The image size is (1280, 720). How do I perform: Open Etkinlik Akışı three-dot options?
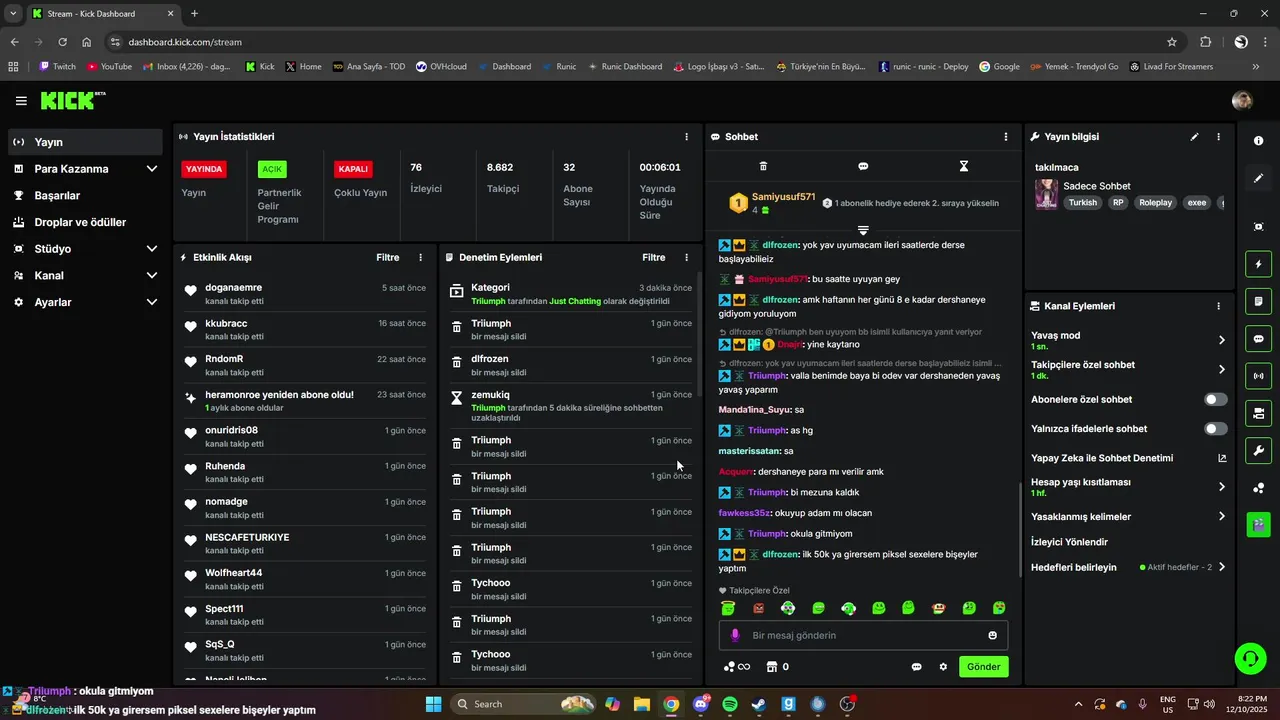pos(420,257)
